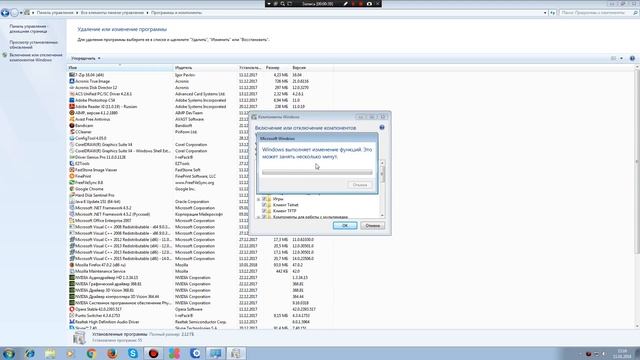Open Google Chrome from the taskbar
This screenshot has height=360, width=640.
(91, 353)
